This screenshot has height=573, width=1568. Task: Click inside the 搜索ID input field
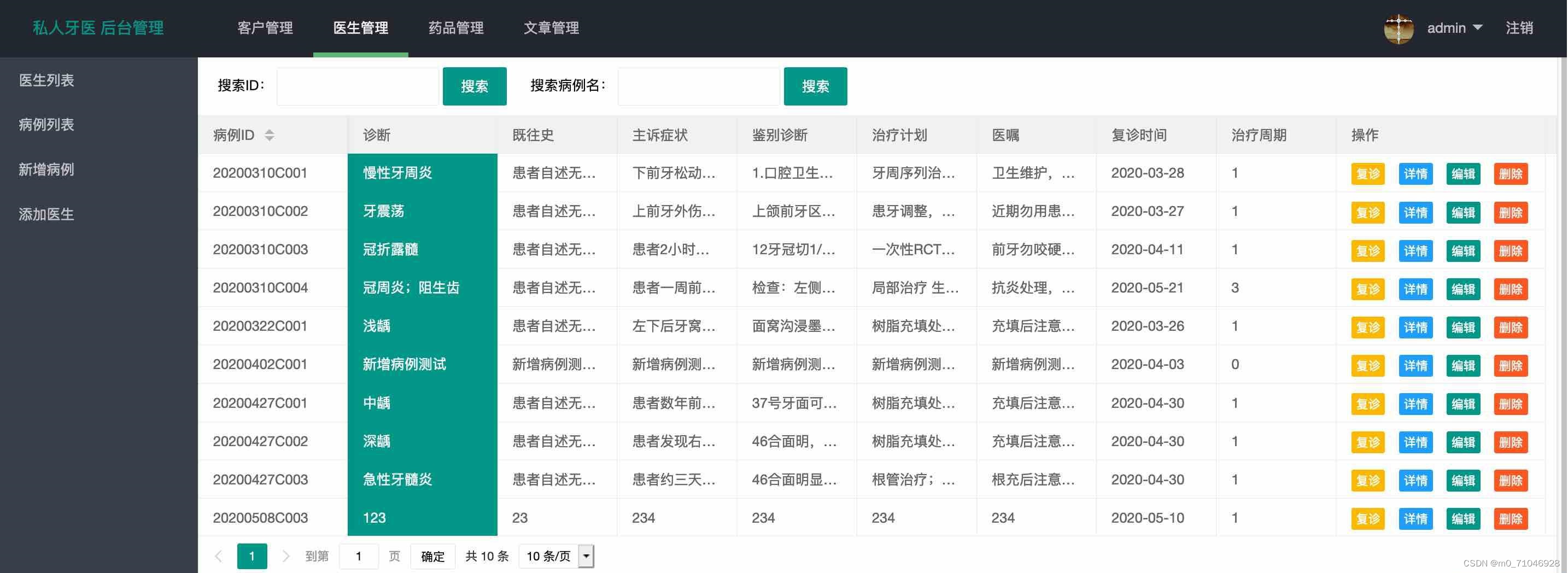coord(358,86)
